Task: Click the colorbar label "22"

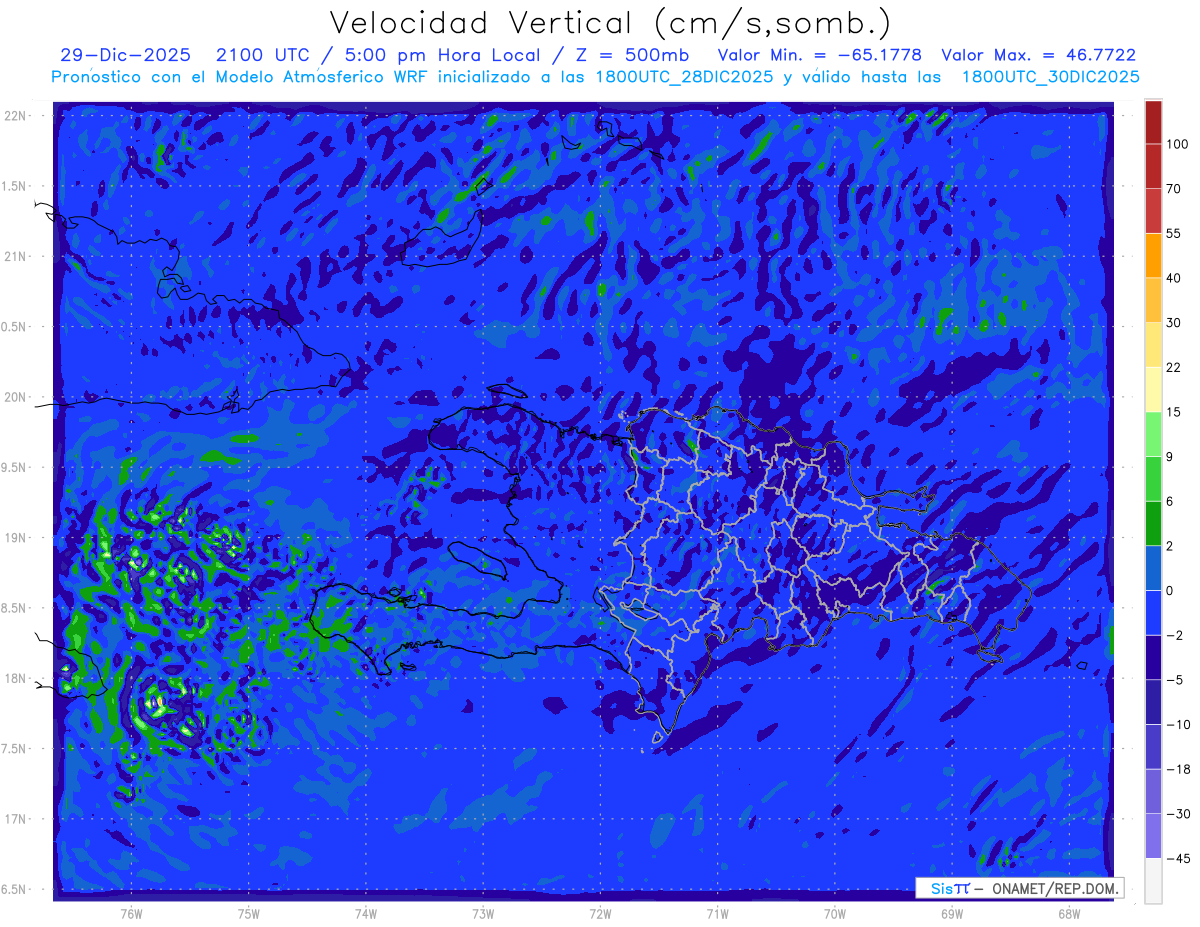Action: [1175, 367]
